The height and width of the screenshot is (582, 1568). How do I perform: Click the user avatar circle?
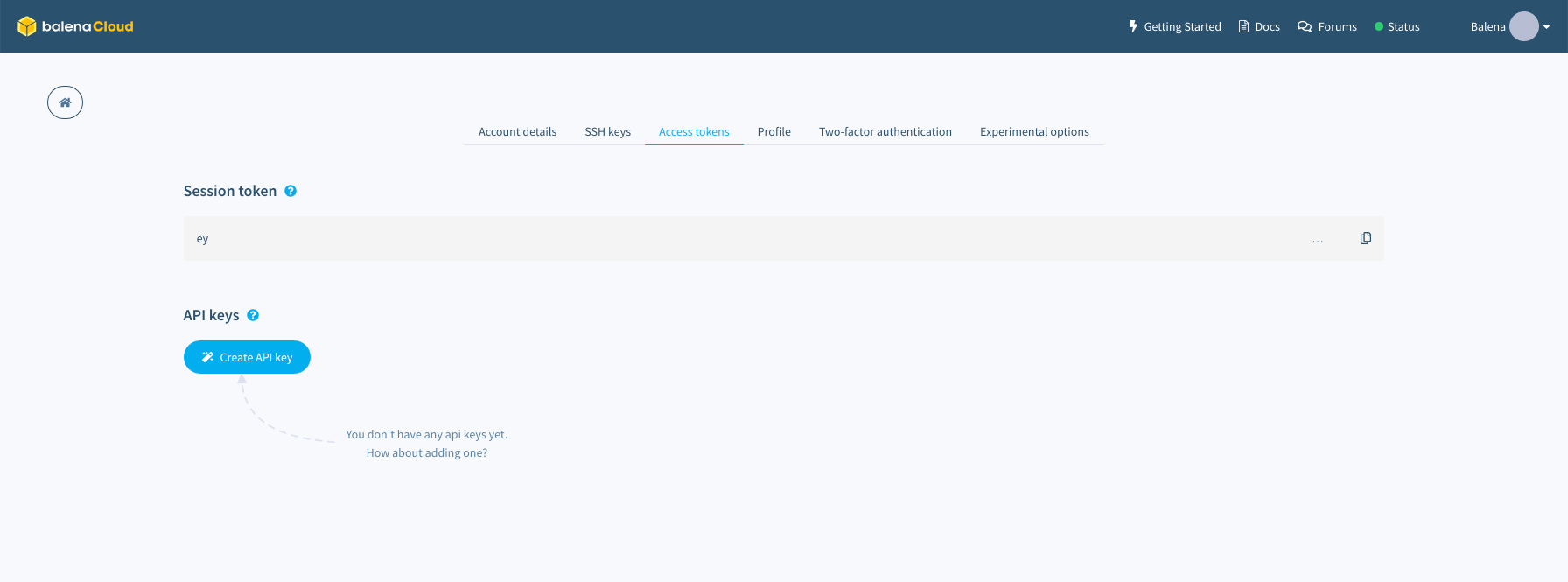pyautogui.click(x=1523, y=26)
